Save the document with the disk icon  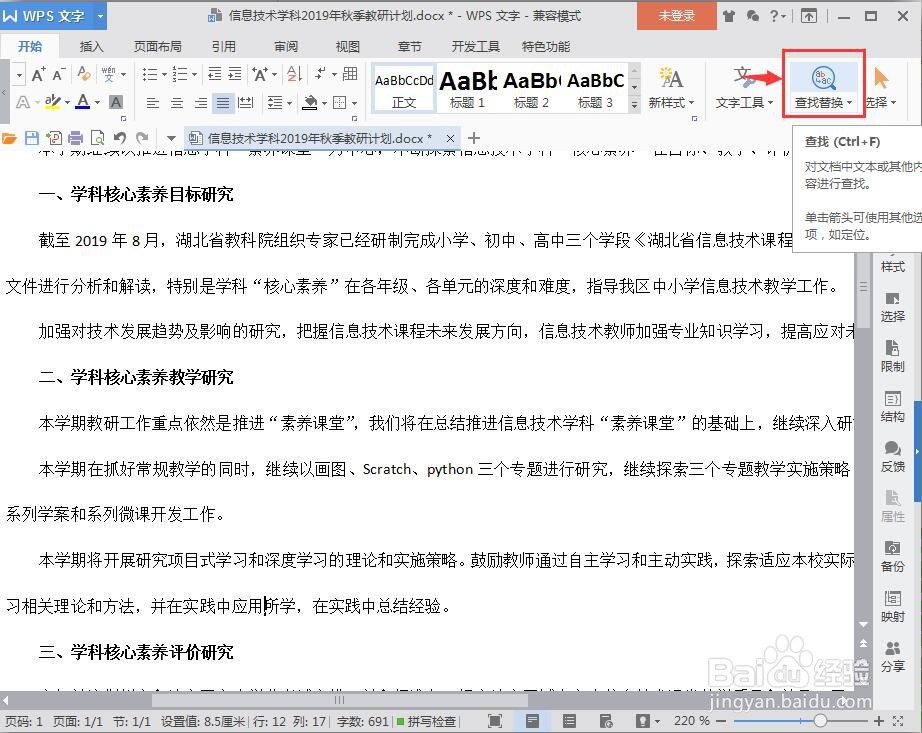(32, 138)
